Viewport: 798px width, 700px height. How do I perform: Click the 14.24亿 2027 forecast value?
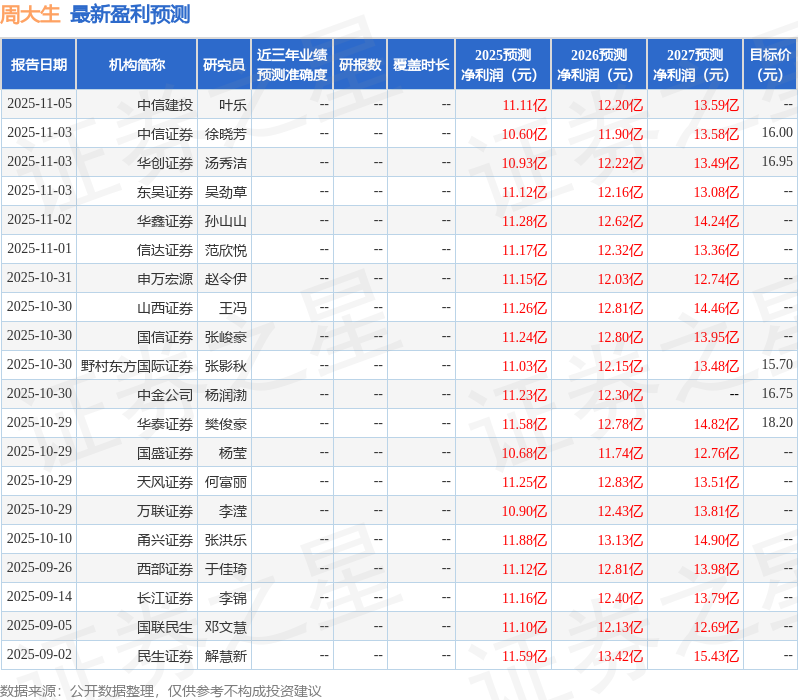[x=717, y=221]
